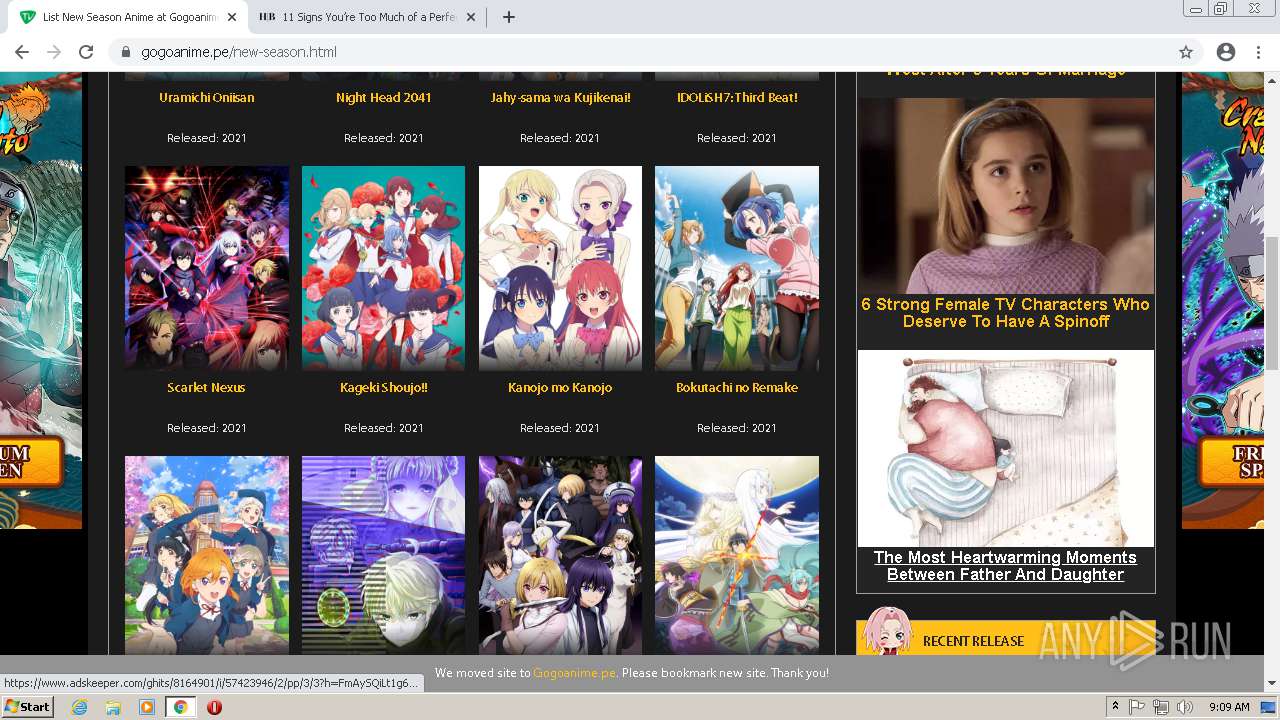
Task: Open File Explorer from taskbar
Action: pos(113,707)
